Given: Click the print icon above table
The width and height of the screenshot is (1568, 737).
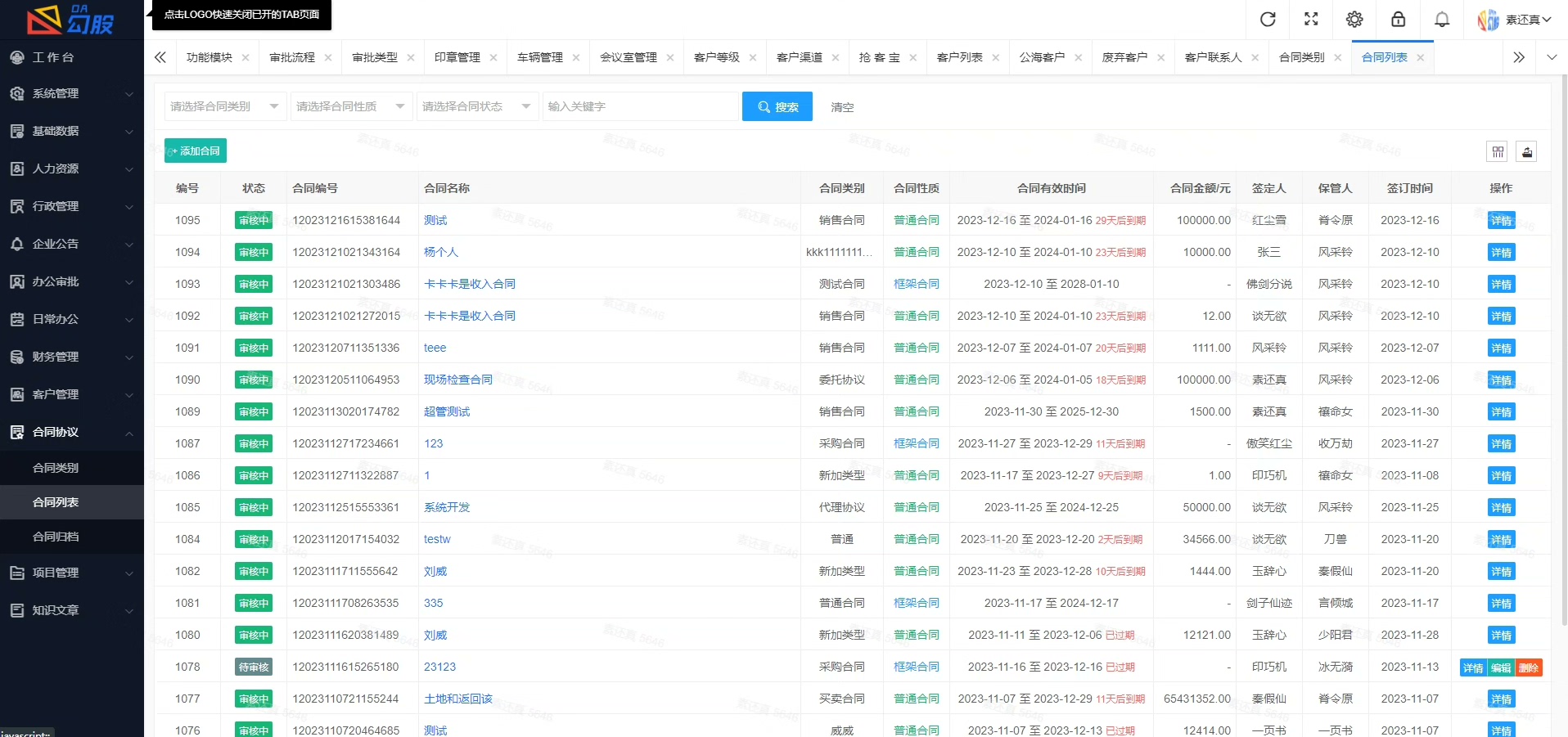Looking at the screenshot, I should click(1526, 151).
